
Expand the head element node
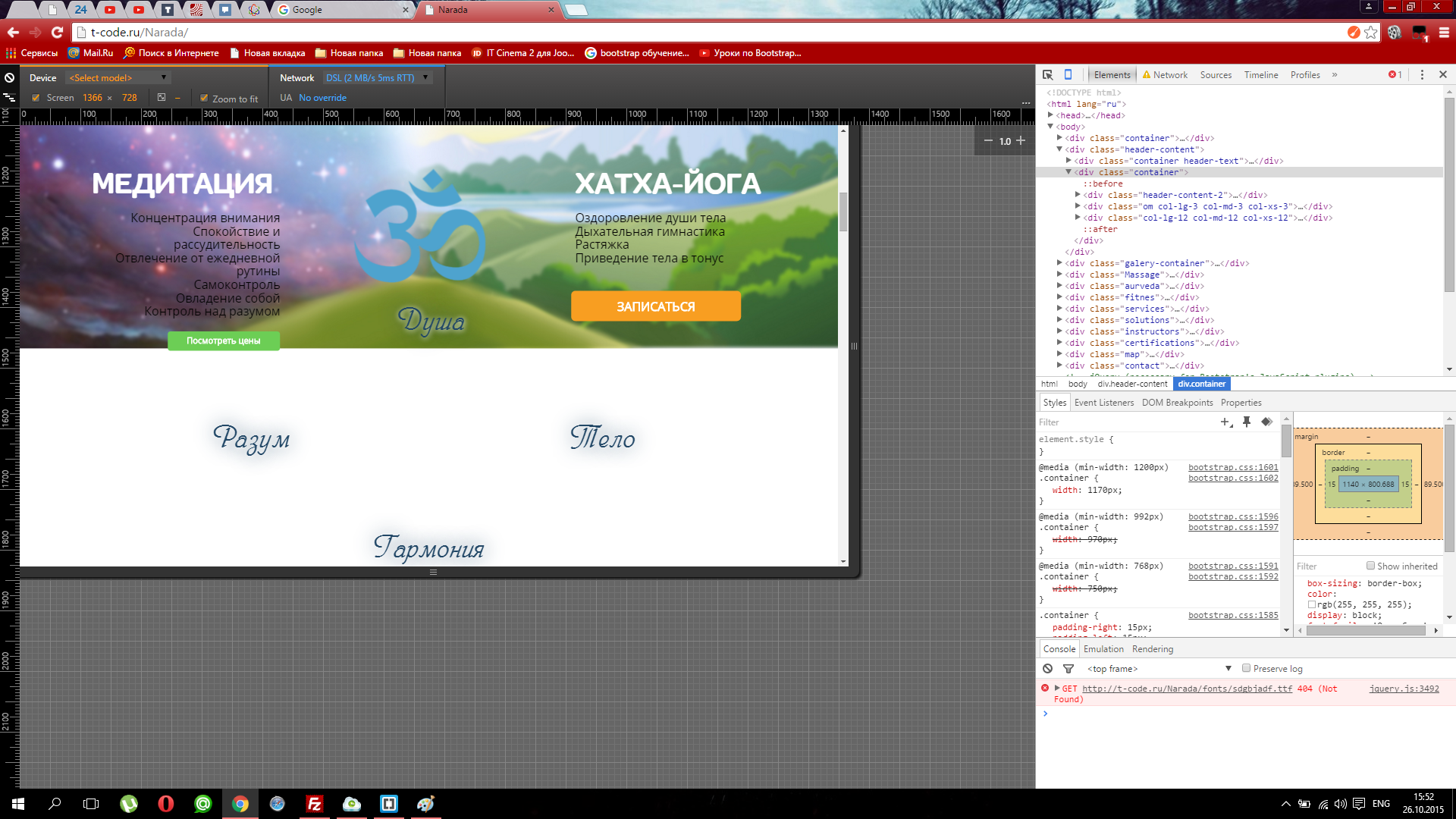[x=1050, y=115]
